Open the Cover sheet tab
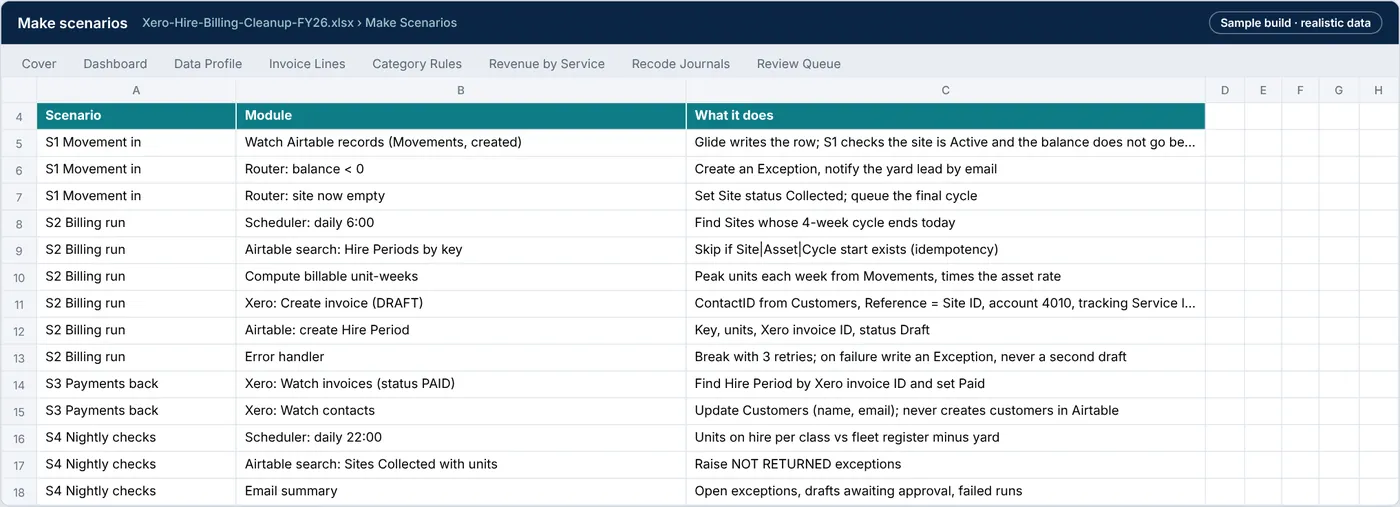The height and width of the screenshot is (507, 1400). tap(39, 63)
